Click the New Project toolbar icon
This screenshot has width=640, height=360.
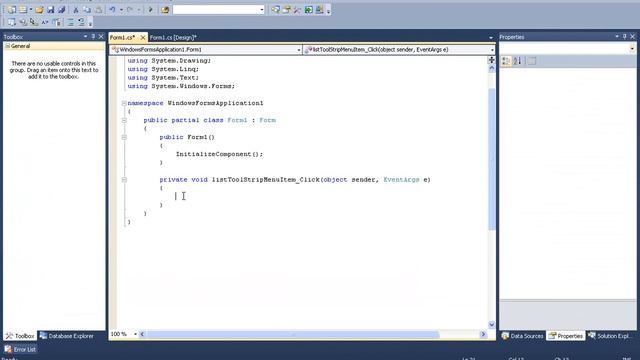(12, 9)
